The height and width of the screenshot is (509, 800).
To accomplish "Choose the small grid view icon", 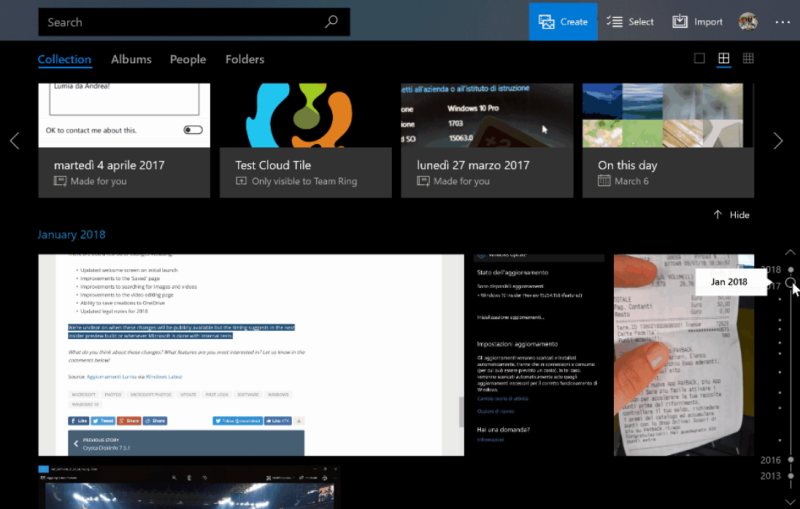I will tap(748, 58).
